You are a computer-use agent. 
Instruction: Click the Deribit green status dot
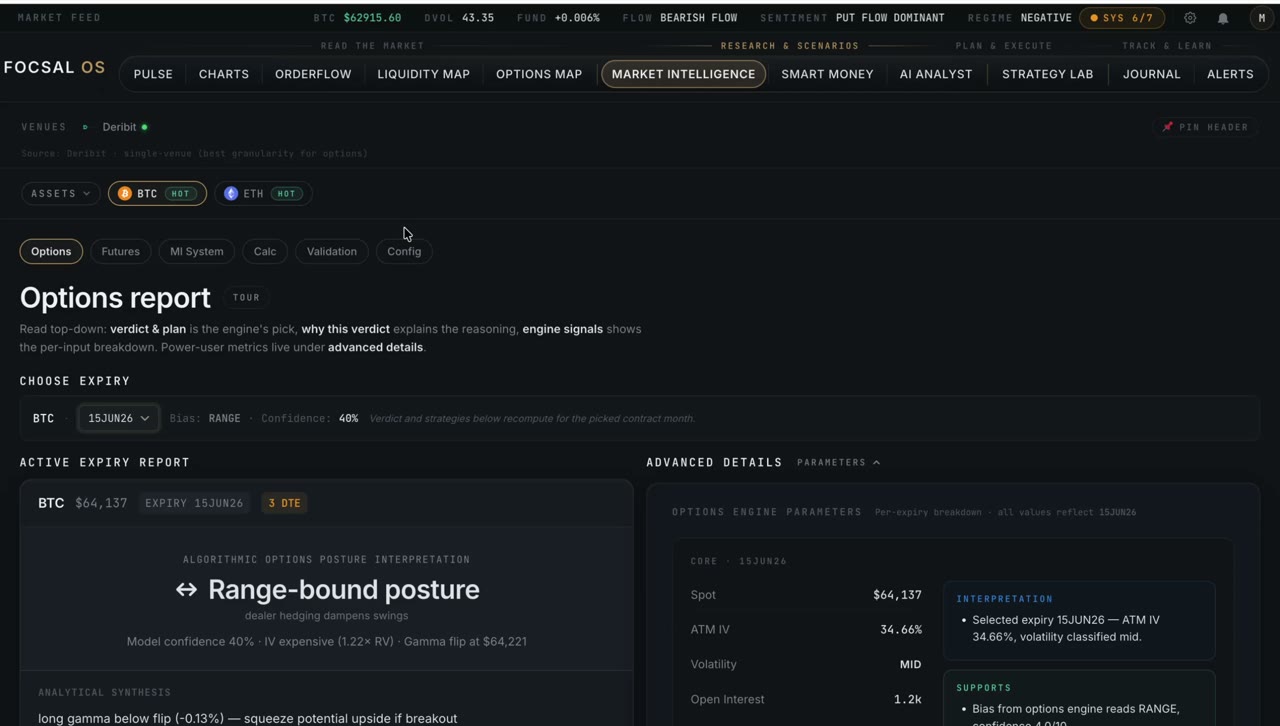pos(145,127)
